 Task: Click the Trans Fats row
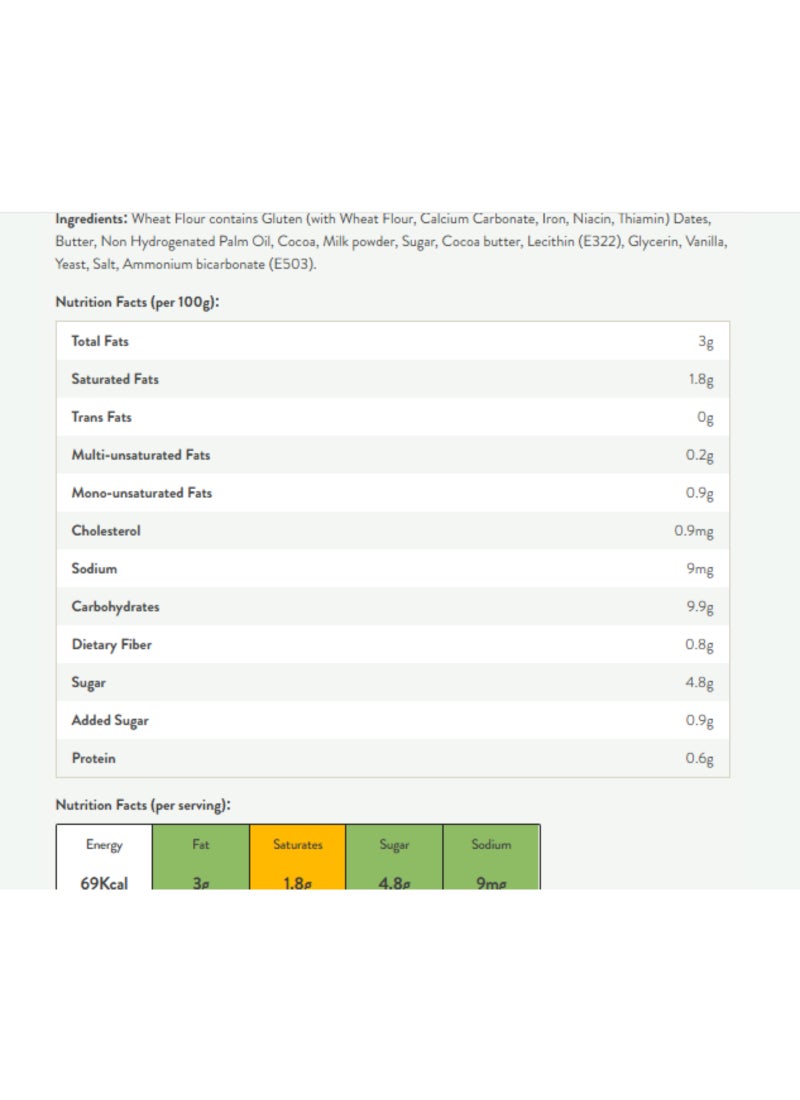(393, 417)
